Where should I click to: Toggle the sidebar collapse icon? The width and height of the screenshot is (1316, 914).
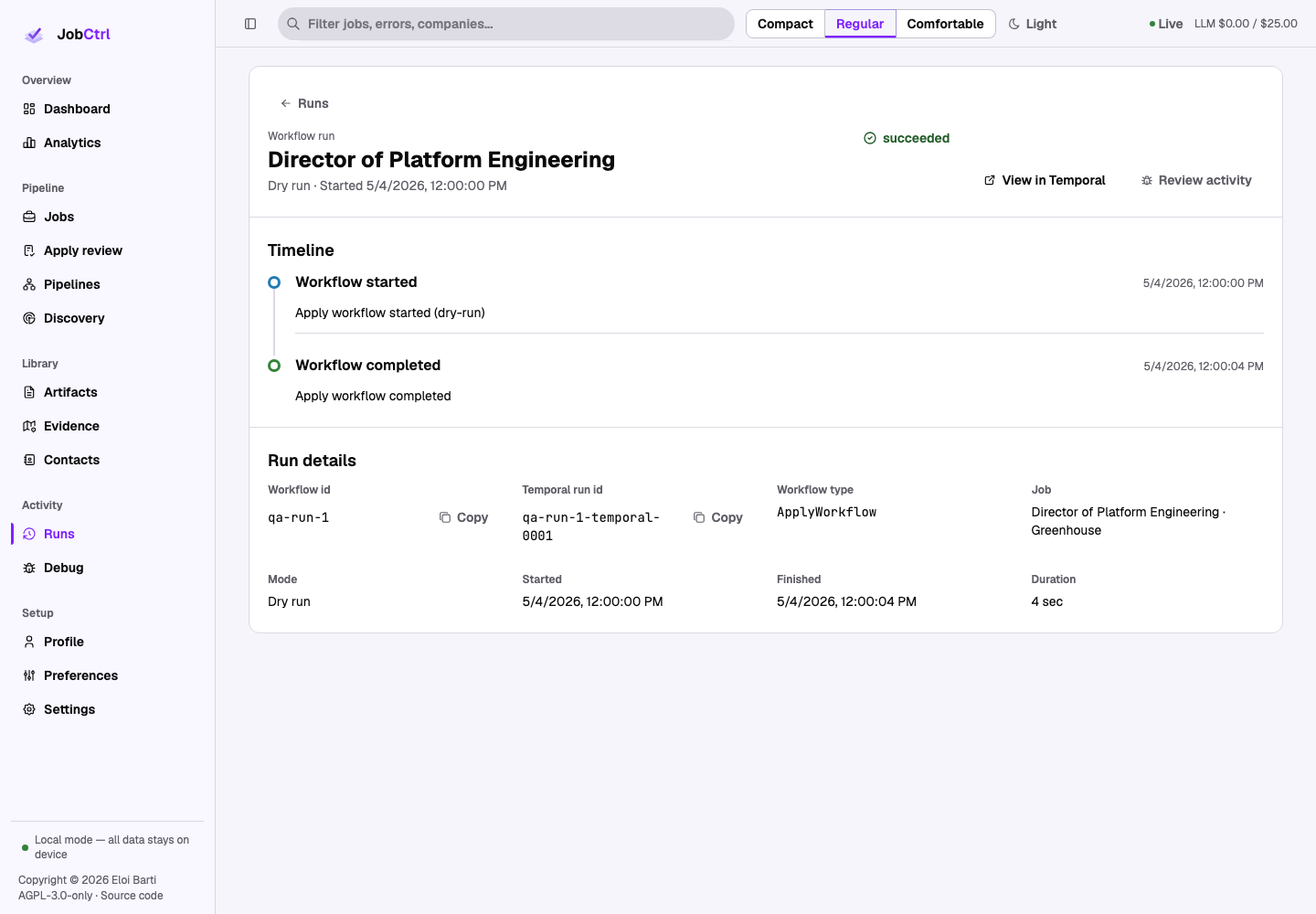click(250, 24)
